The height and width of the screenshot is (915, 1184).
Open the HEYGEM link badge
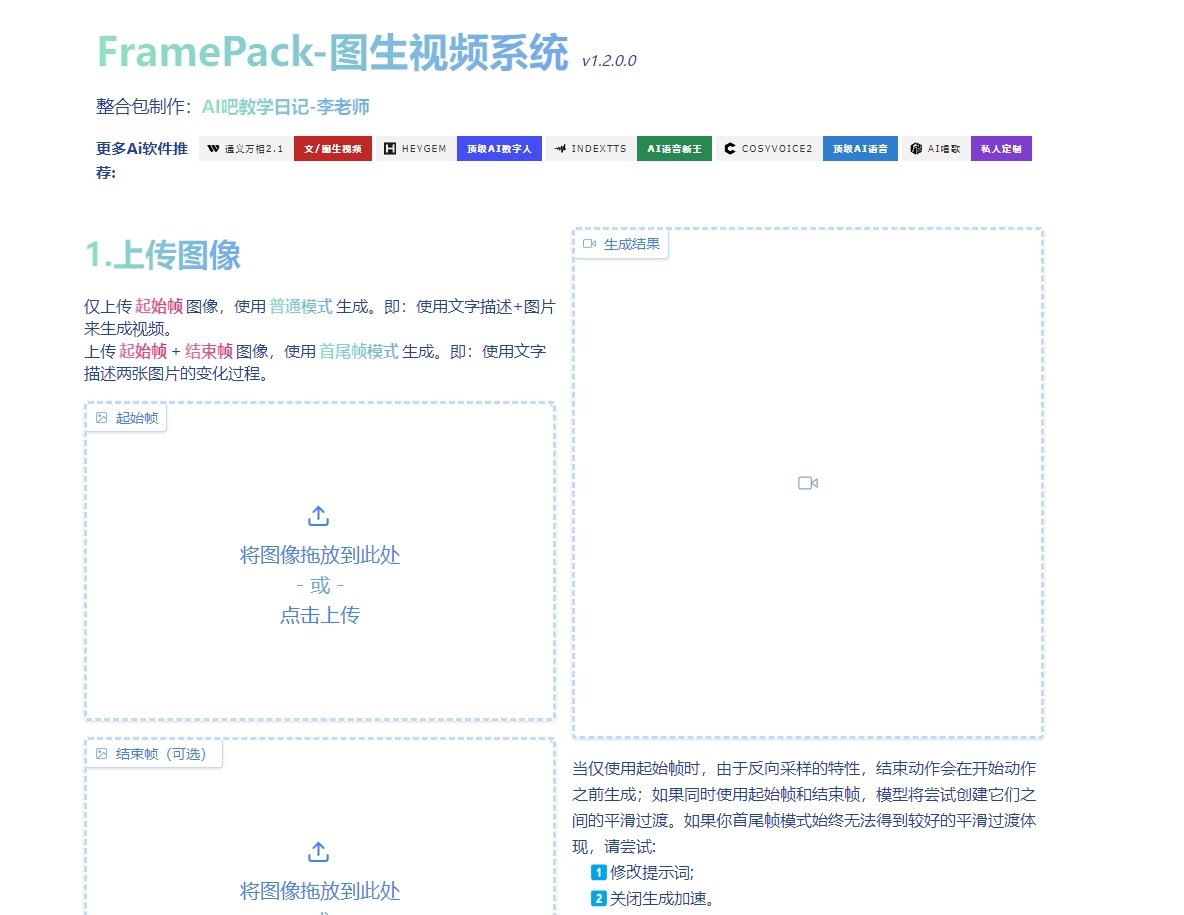tap(414, 148)
